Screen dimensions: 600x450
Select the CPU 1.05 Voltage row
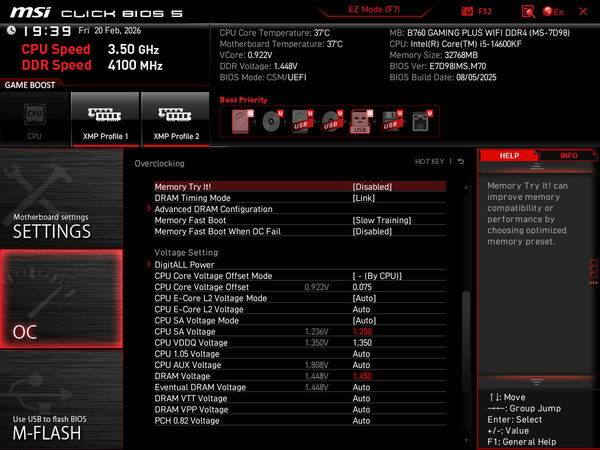pos(300,354)
